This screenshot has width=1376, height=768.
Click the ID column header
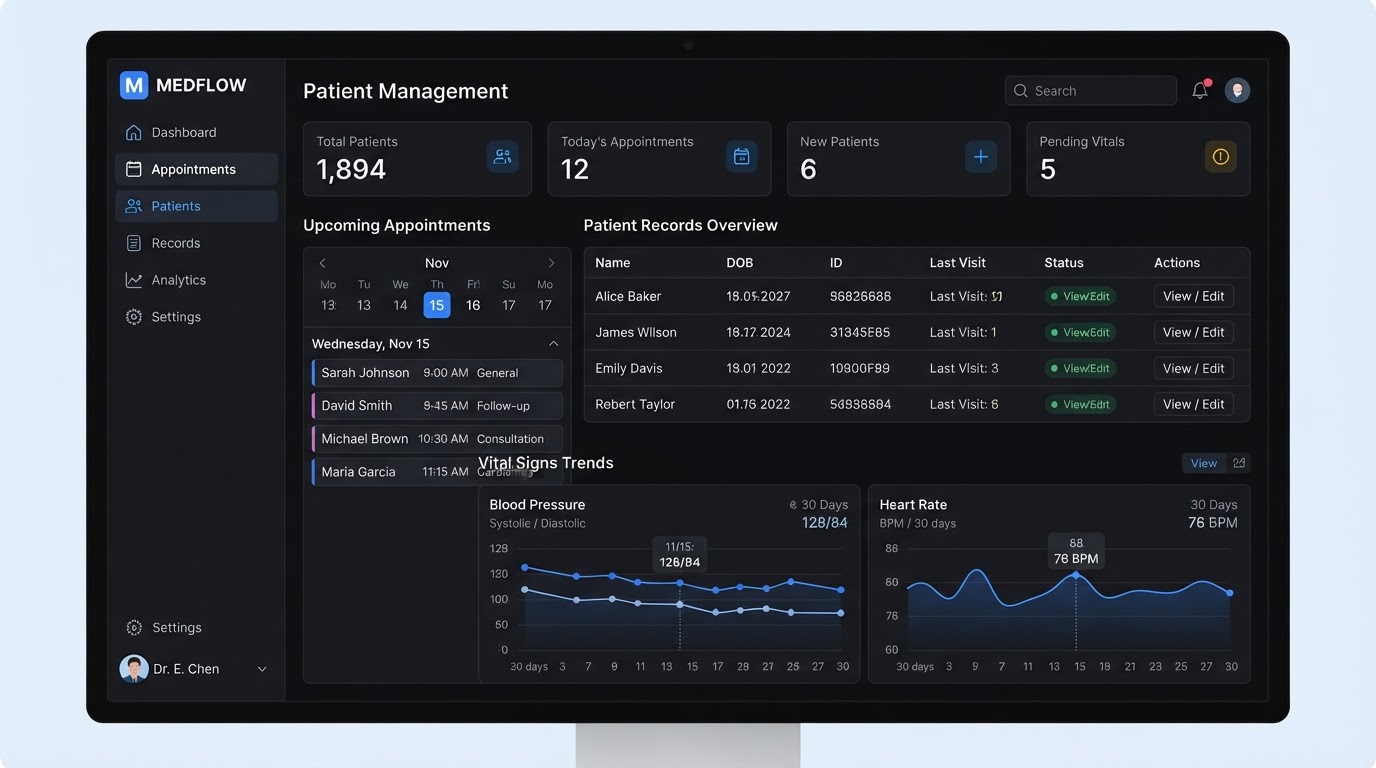836,263
